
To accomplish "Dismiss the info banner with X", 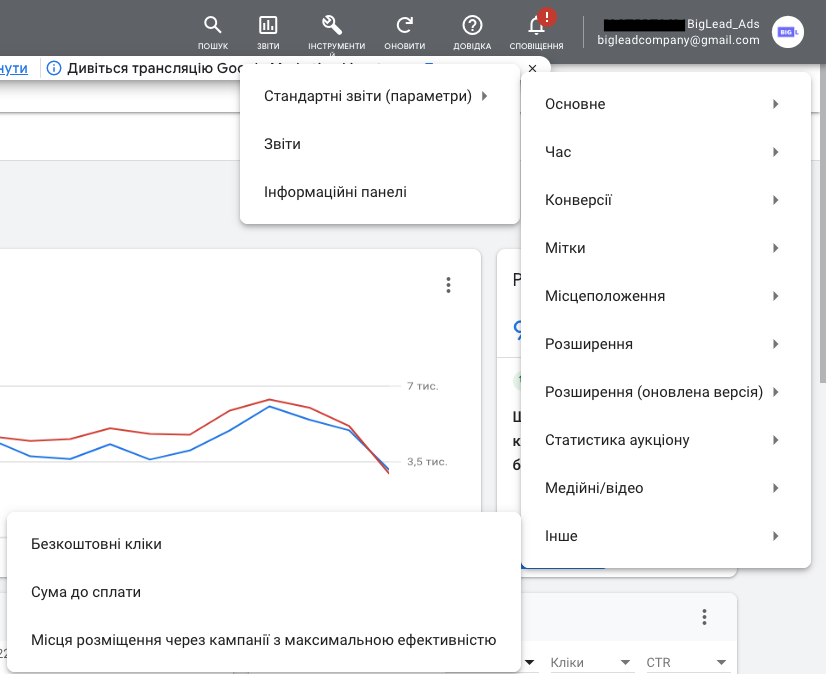I will 532,68.
